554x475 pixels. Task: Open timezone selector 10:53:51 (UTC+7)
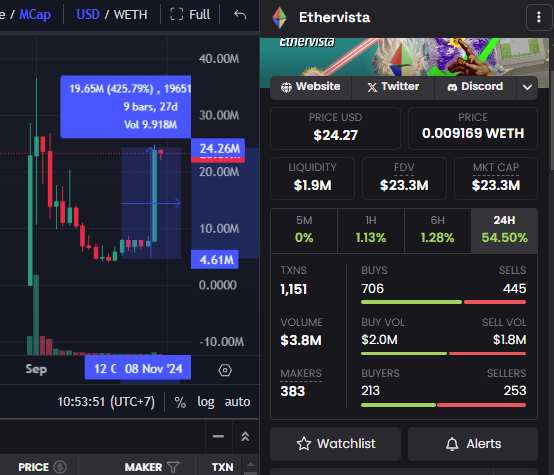106,402
